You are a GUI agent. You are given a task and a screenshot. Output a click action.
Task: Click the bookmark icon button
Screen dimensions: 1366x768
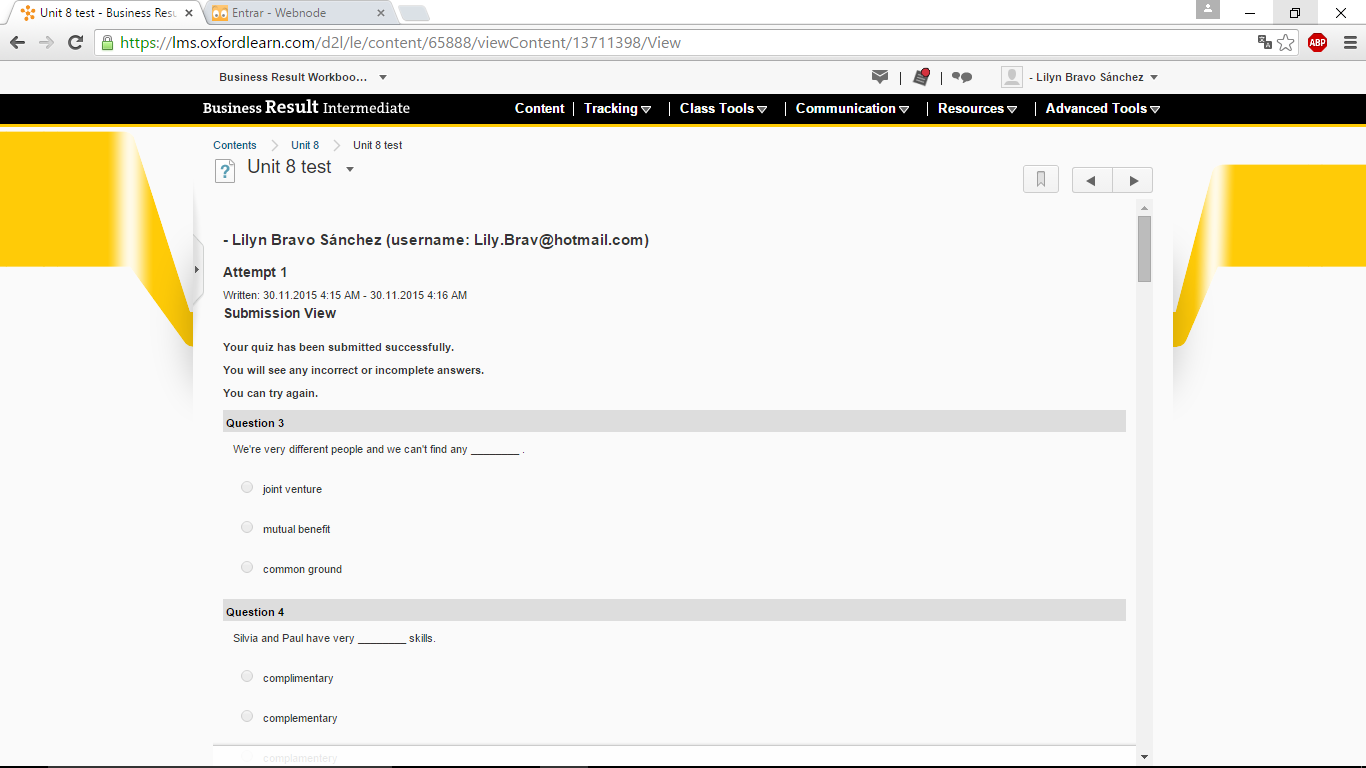click(x=1041, y=180)
